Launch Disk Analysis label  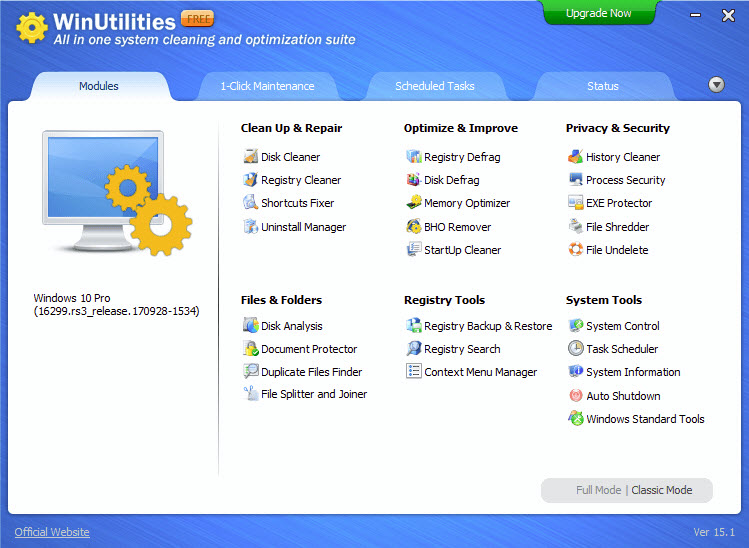coord(291,326)
